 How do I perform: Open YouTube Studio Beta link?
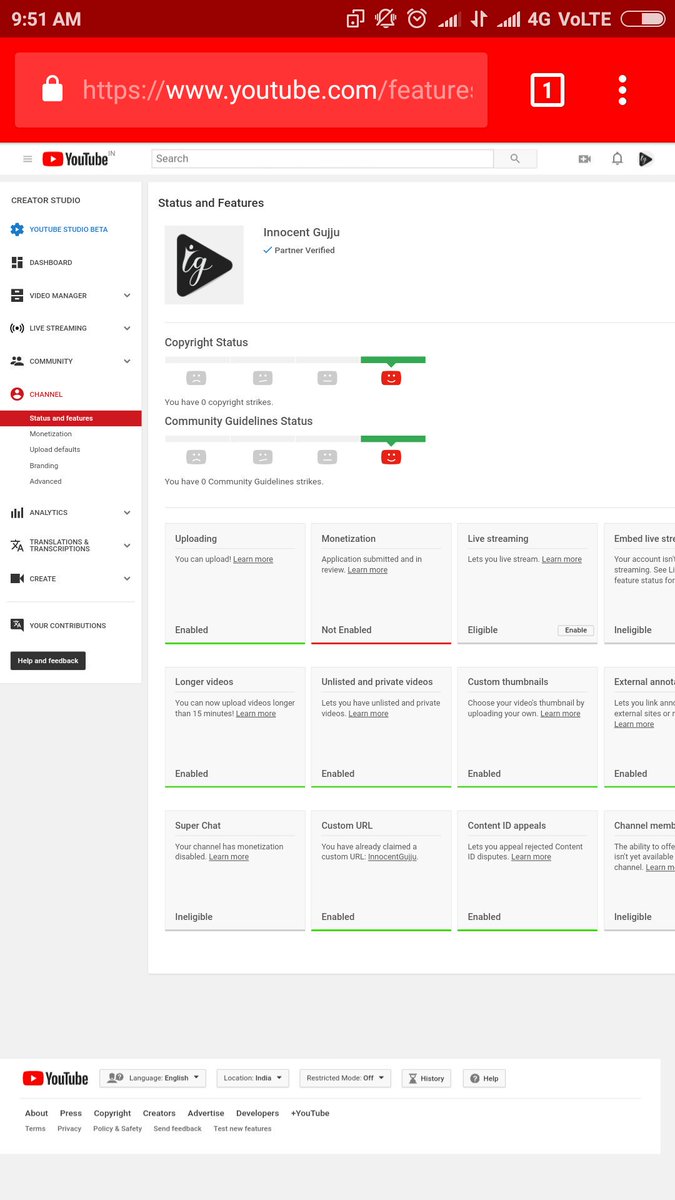point(68,229)
